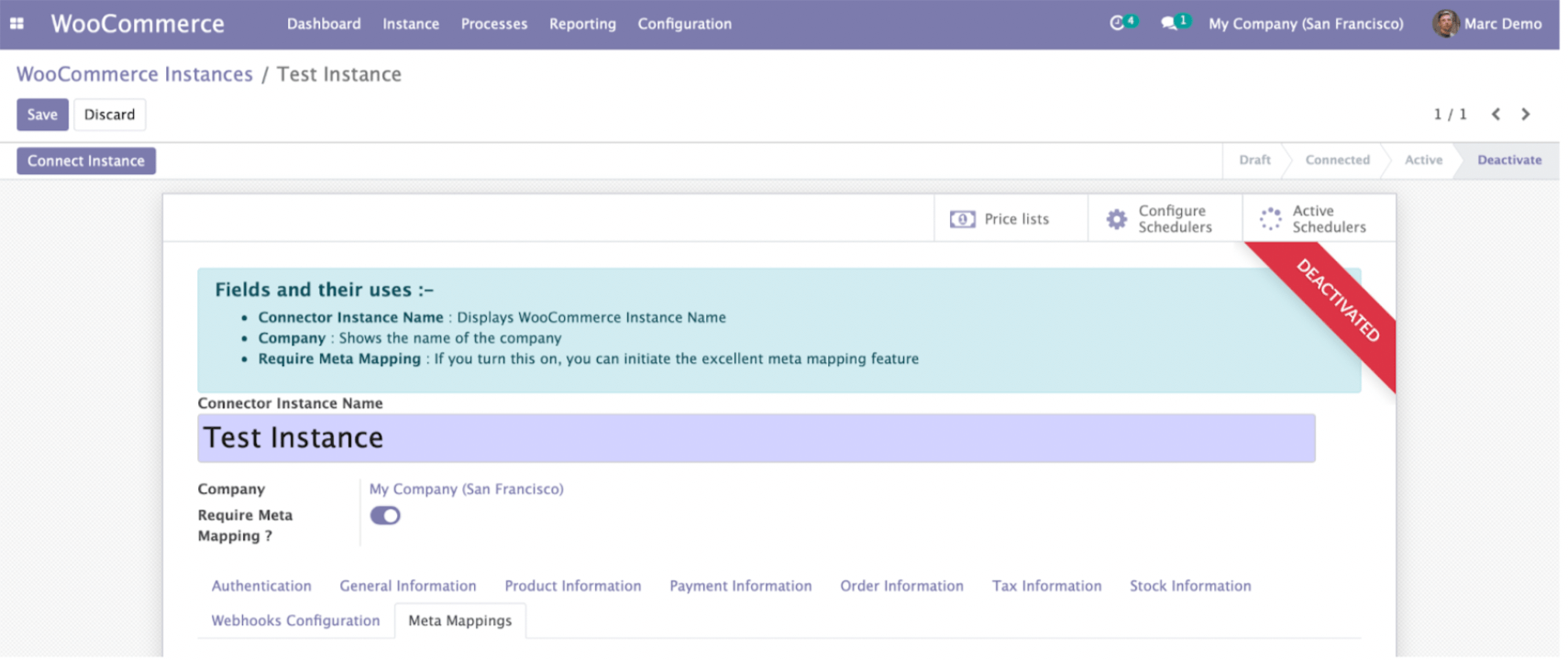1568x660 pixels.
Task: Follow the WooCommerce Instances breadcrumb link
Action: point(135,74)
